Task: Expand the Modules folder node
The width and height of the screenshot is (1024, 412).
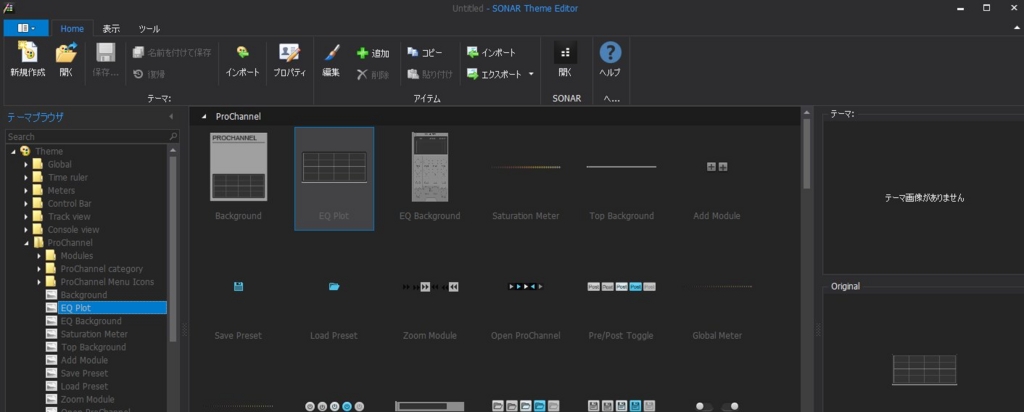Action: point(39,256)
